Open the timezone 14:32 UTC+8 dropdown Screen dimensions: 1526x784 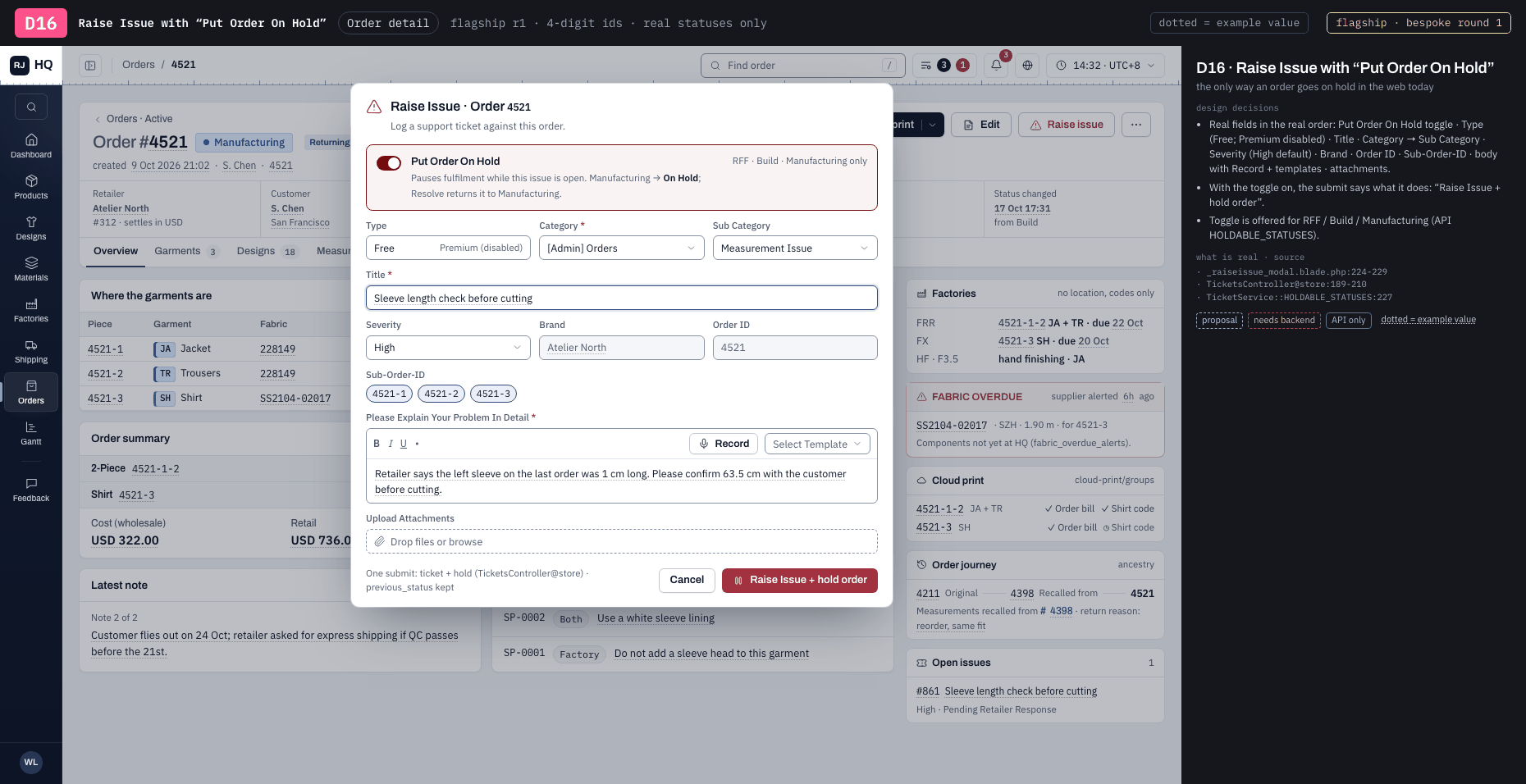coord(1105,66)
